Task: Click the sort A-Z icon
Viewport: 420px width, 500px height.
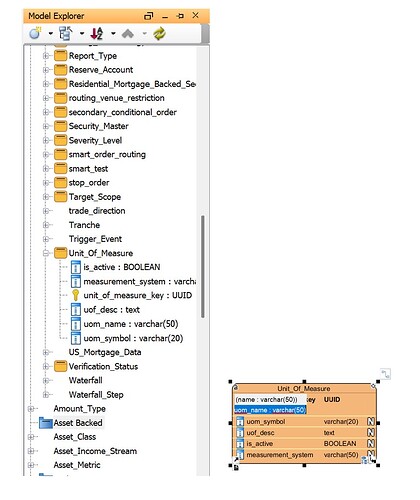Action: tap(97, 33)
